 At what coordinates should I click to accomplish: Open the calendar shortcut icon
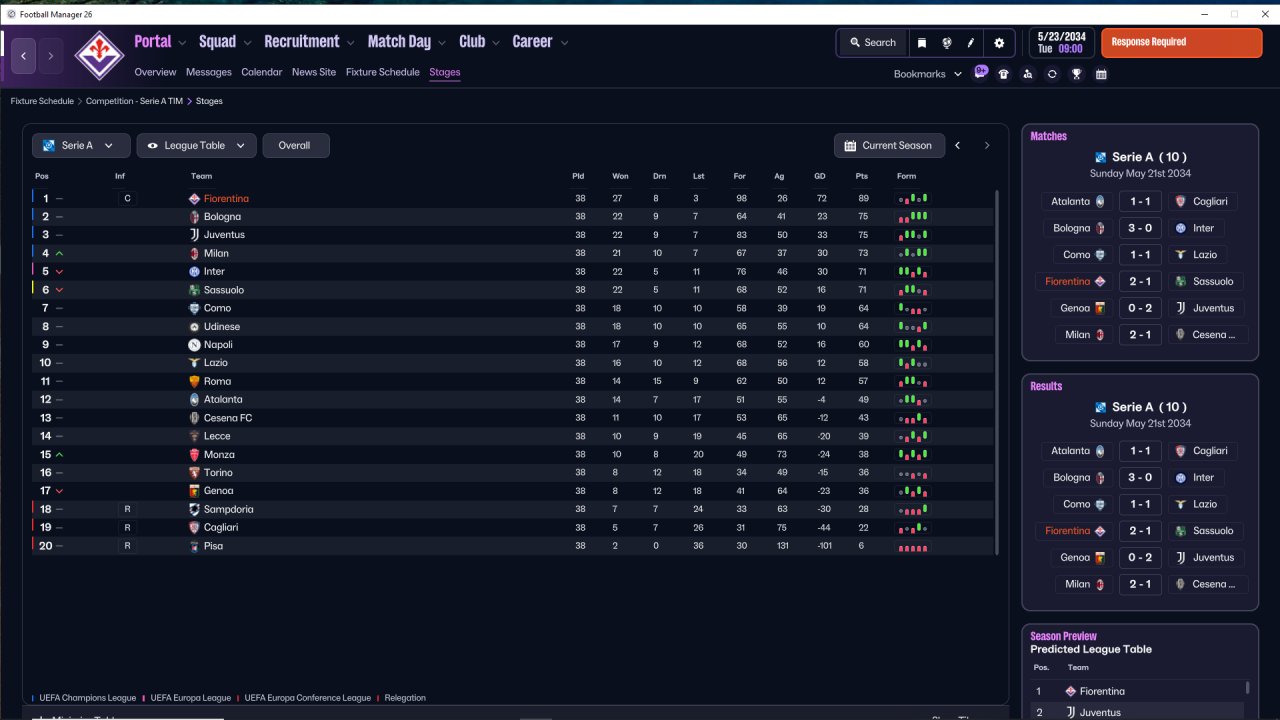pyautogui.click(x=1101, y=74)
